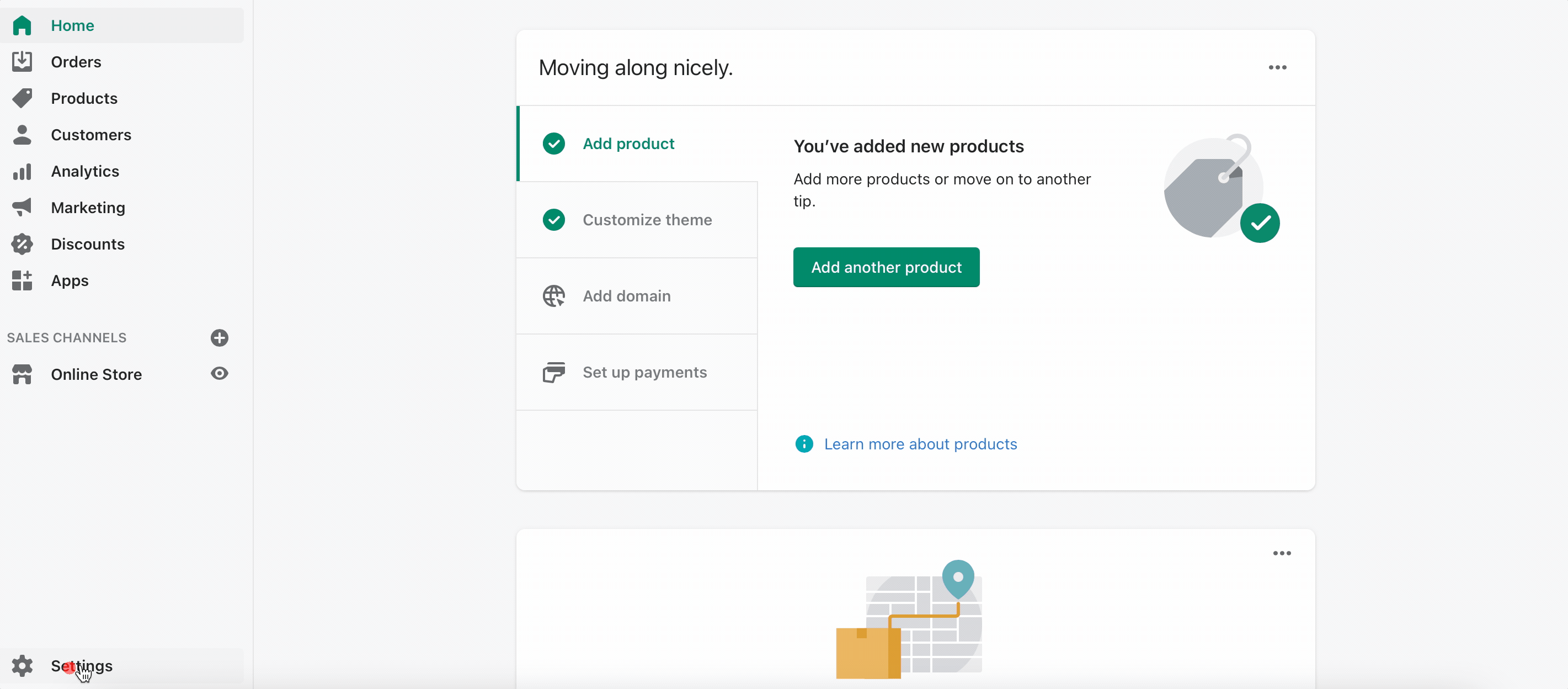The height and width of the screenshot is (689, 1568).
Task: Add a sales channel with plus icon
Action: pos(219,337)
